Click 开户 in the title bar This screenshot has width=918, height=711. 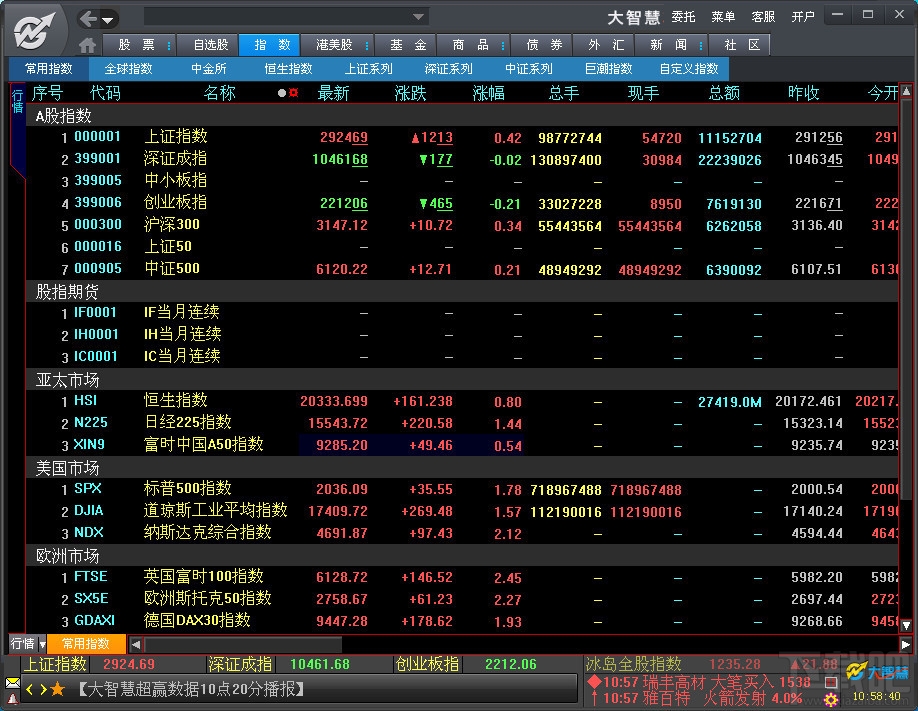coord(803,17)
